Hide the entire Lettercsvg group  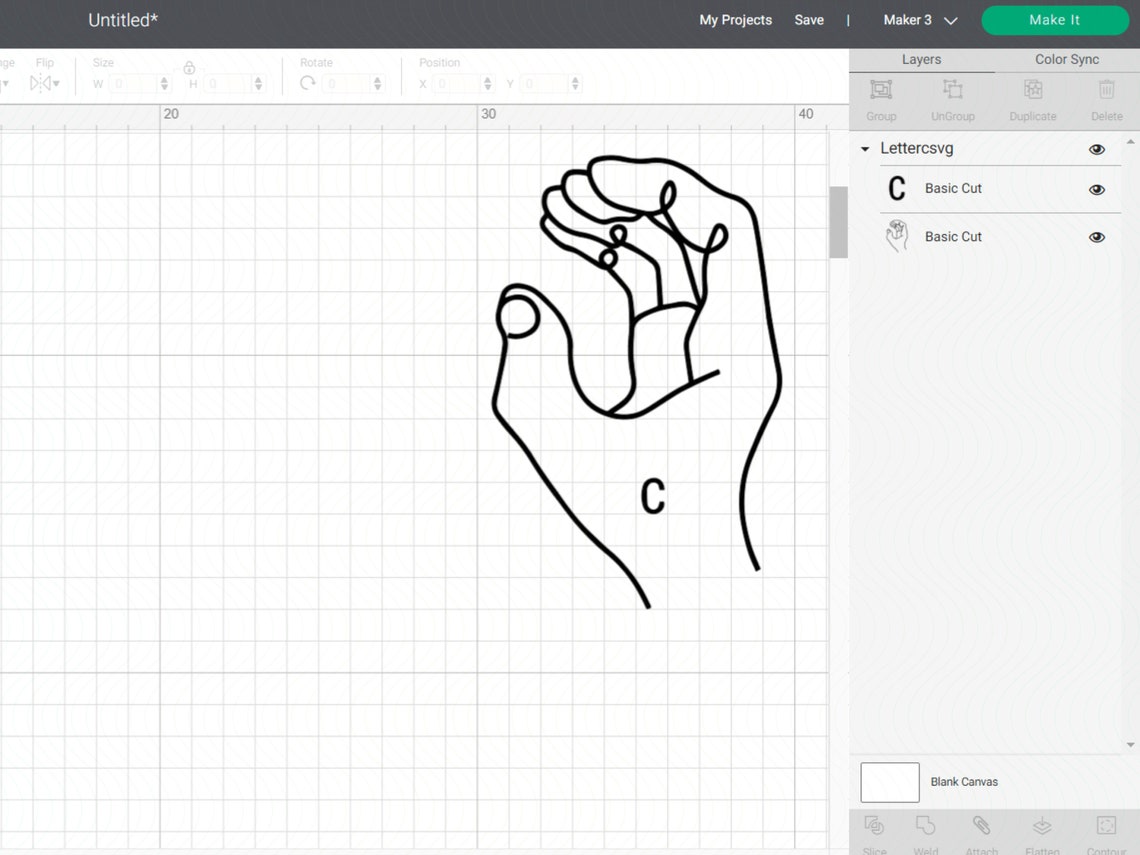point(1097,149)
